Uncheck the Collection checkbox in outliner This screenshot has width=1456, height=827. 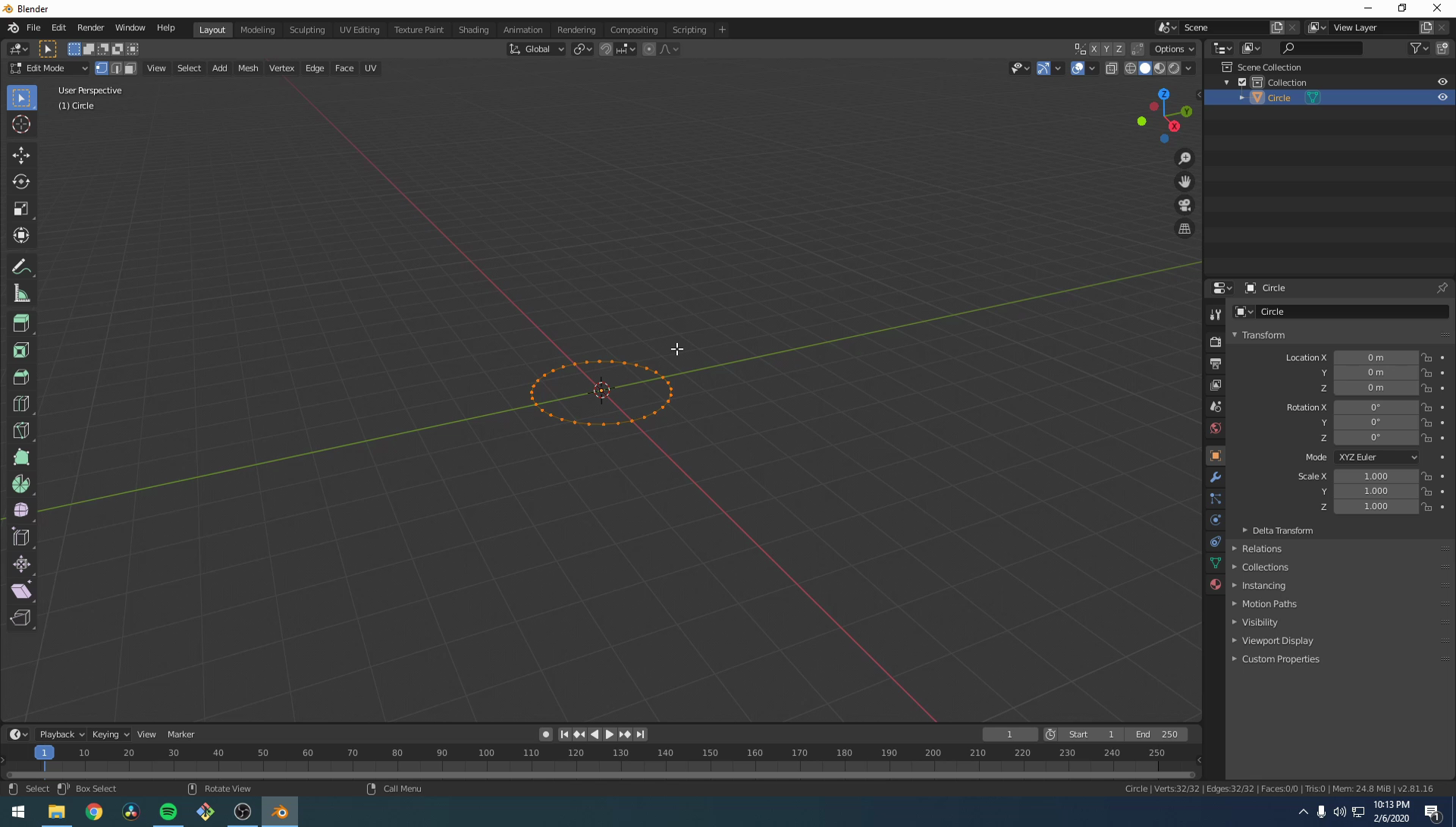click(1242, 82)
